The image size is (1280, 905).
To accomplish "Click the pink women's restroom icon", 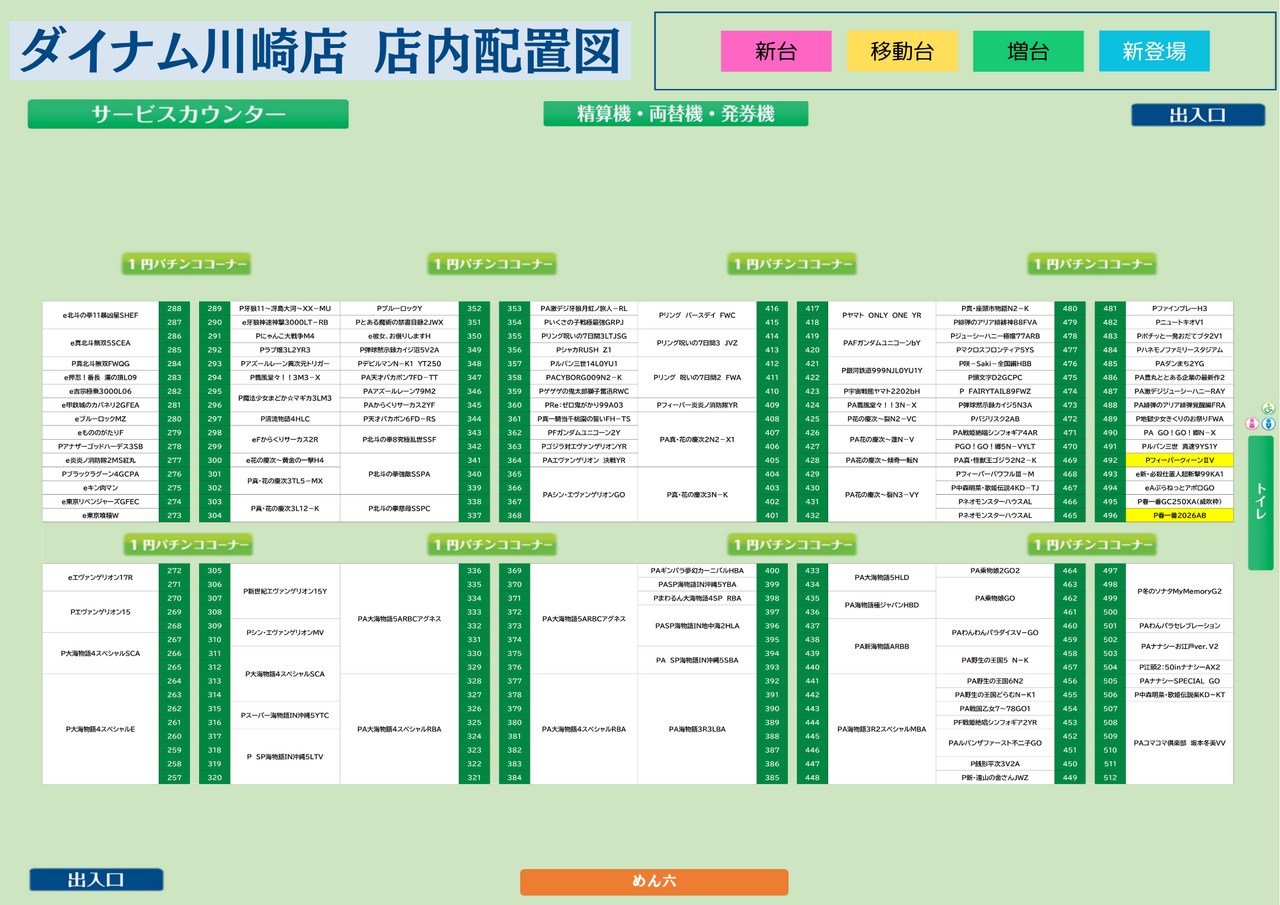I will tap(1250, 424).
